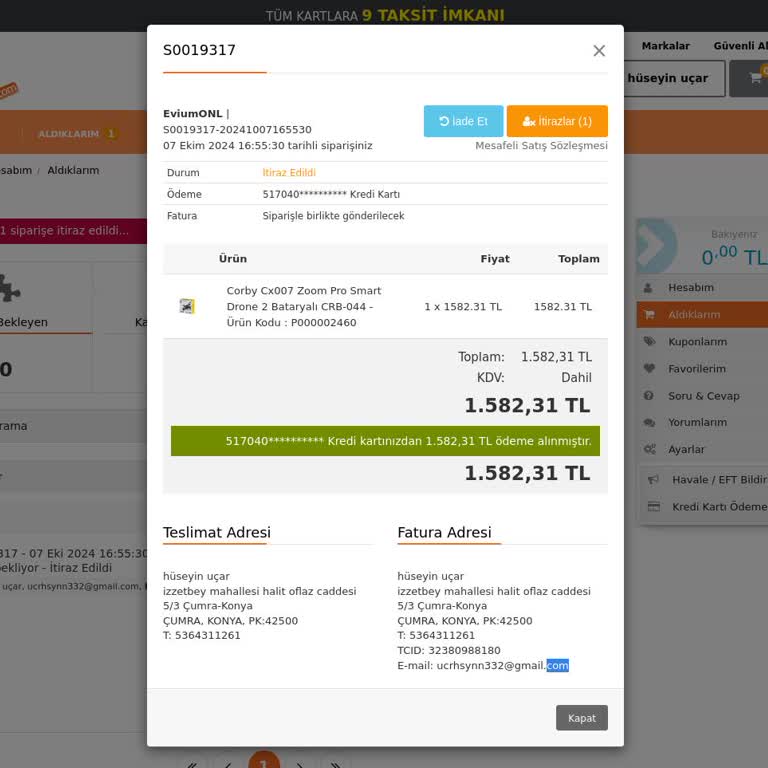
Task: Open Havale / EFT Bildirimi link
Action: pos(720,480)
